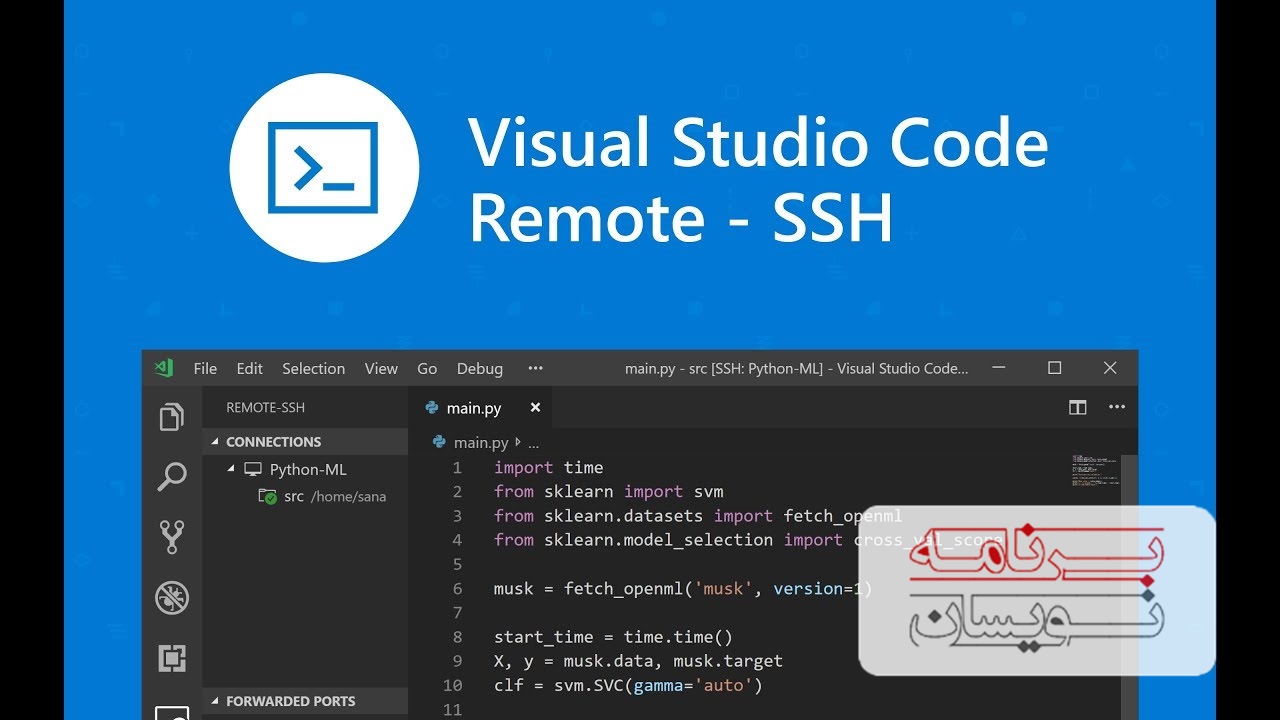The image size is (1280, 720).
Task: Open the Edit menu
Action: coord(249,368)
